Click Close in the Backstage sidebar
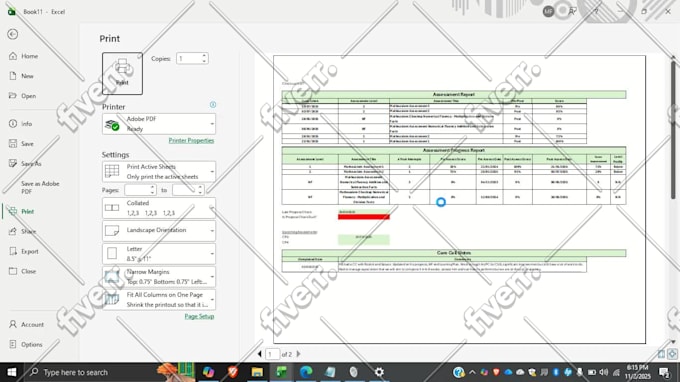The height and width of the screenshot is (382, 680). (x=23, y=271)
